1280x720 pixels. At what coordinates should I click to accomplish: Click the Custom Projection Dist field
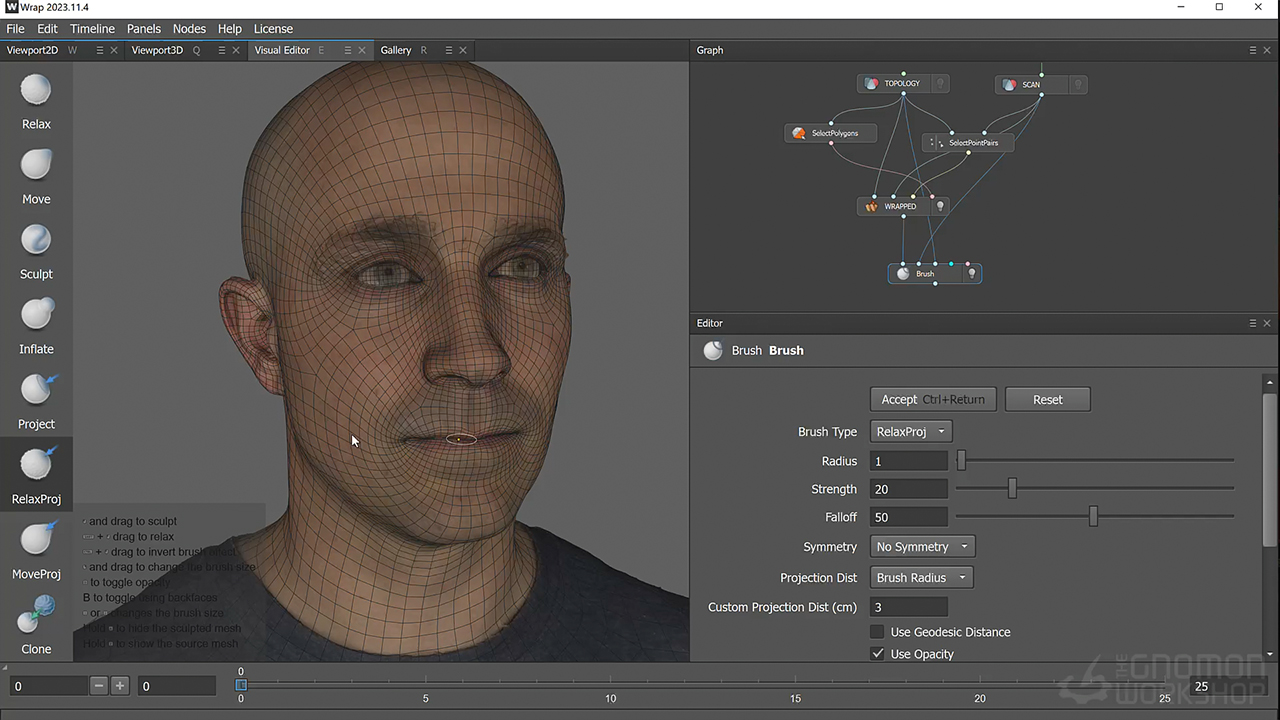pyautogui.click(x=908, y=607)
